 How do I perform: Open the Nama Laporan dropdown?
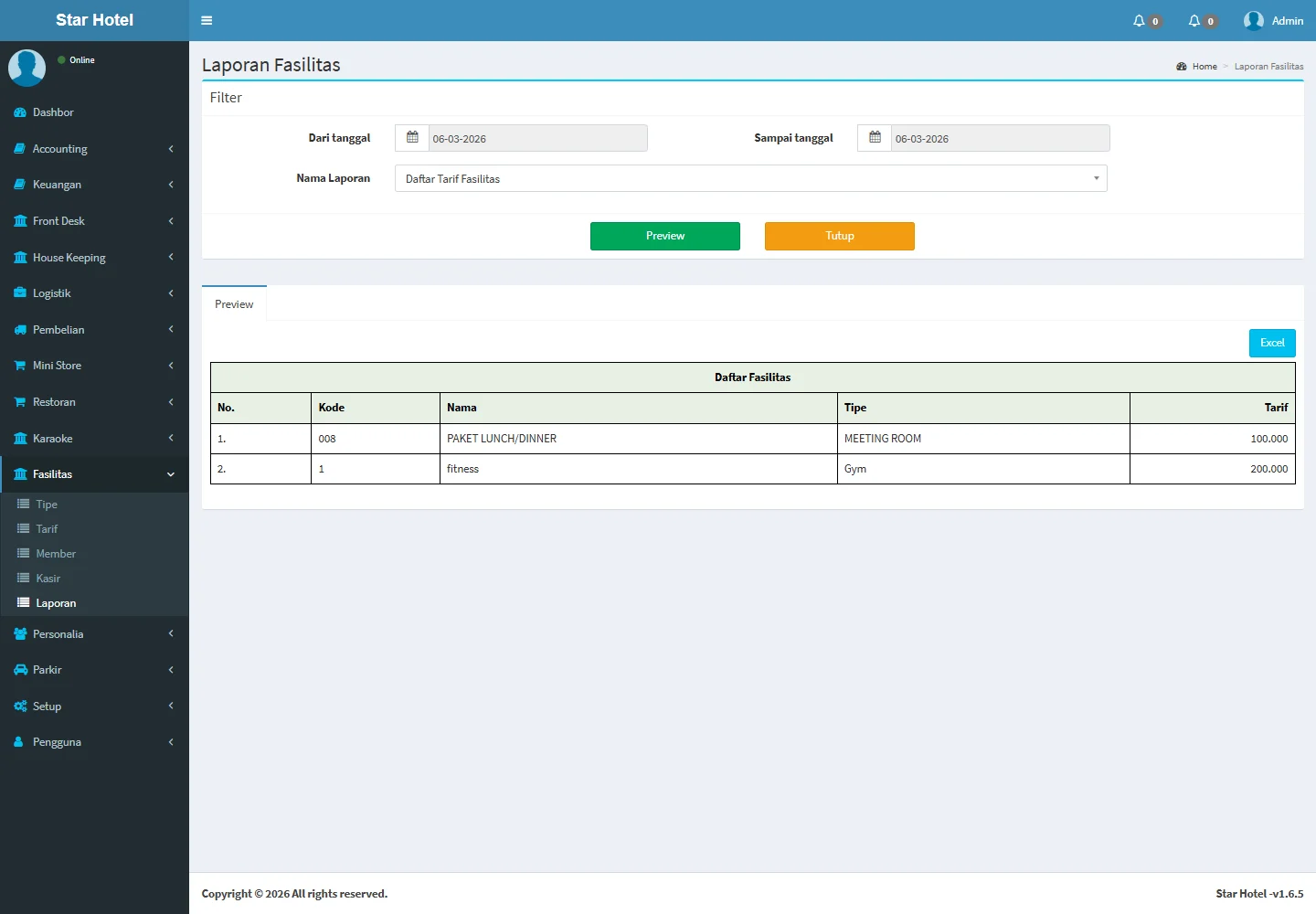tap(750, 179)
